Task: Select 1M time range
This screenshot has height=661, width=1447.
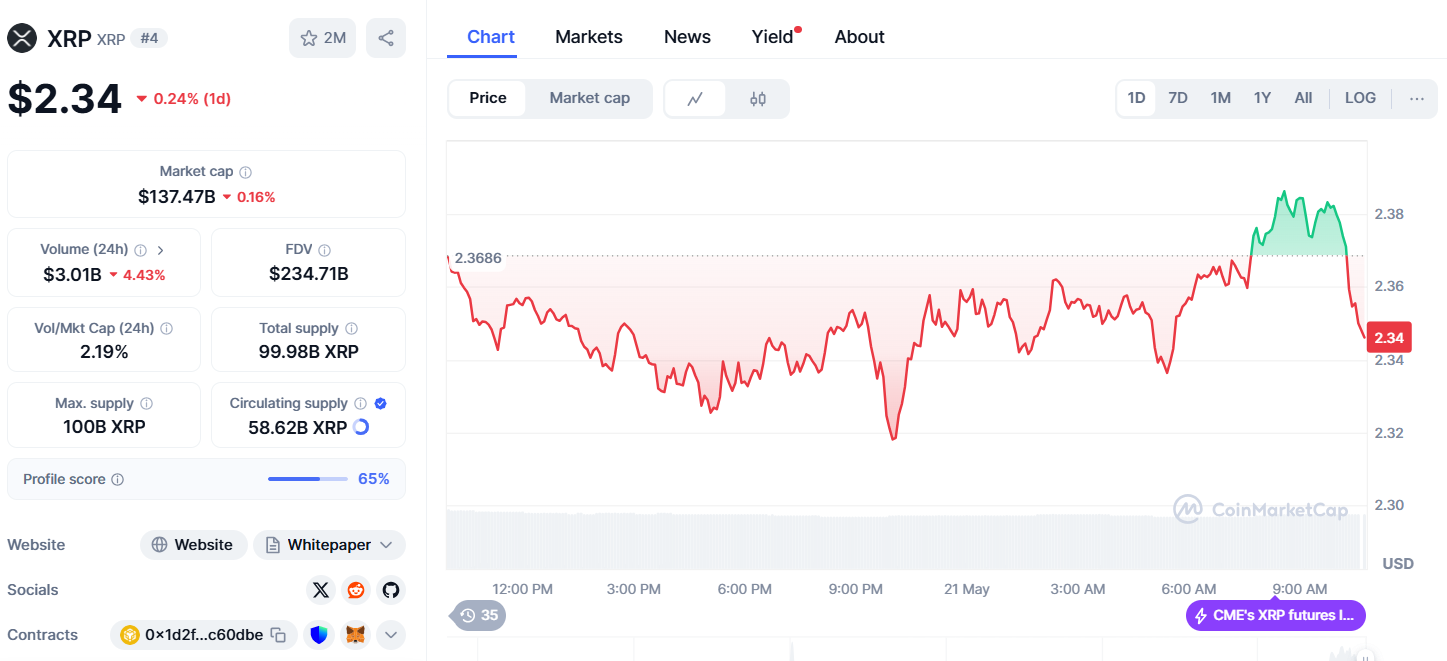Action: [1220, 98]
